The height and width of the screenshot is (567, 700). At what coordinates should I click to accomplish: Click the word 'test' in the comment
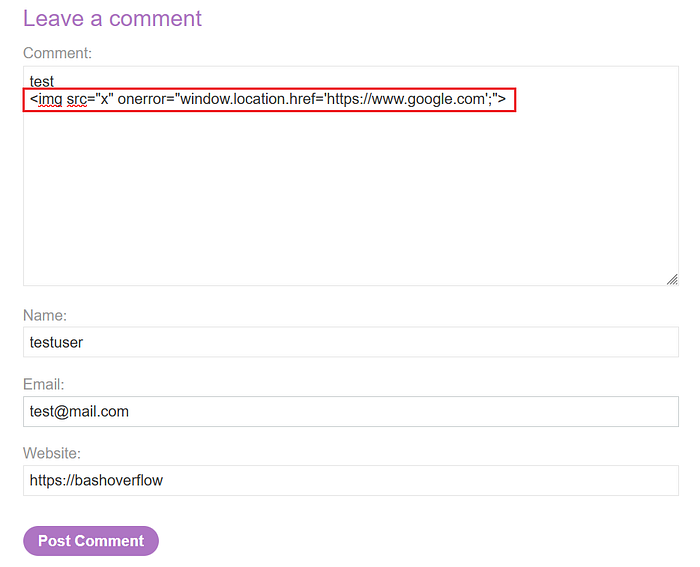pos(42,82)
